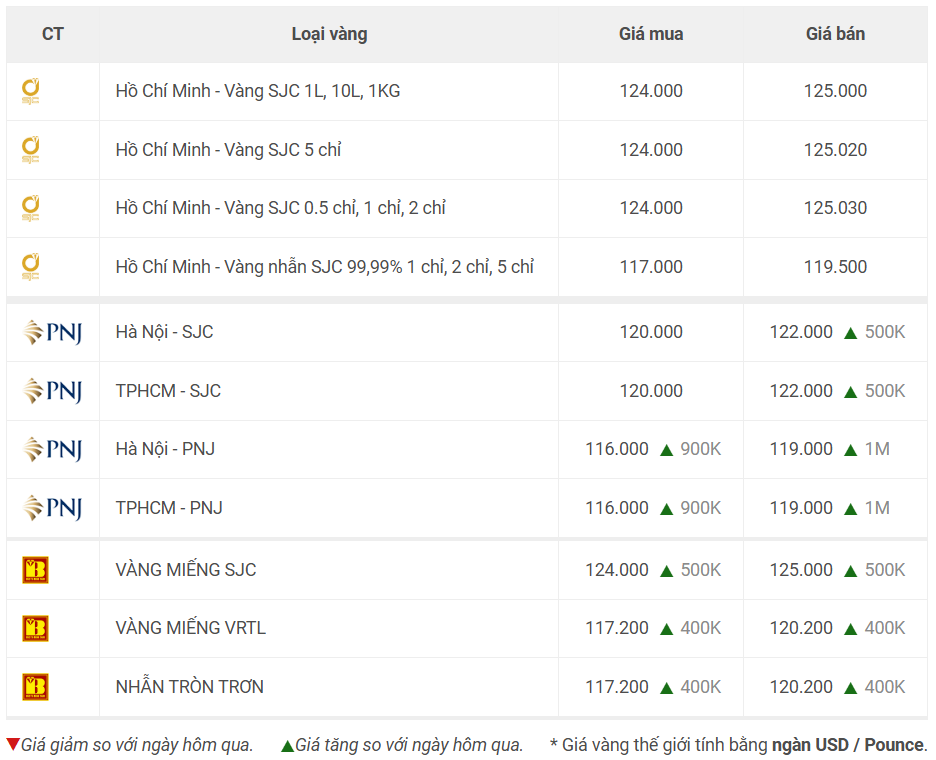
Task: Click the logo beside NHẪN TRÒN TRƠN
Action: point(35,687)
